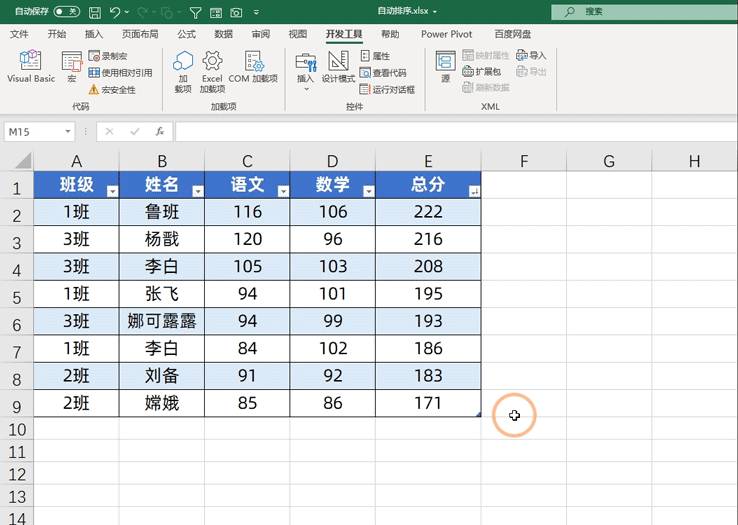Viewport: 738px width, 525px height.
Task: Select cell containing 鲁班
Action: 162,212
